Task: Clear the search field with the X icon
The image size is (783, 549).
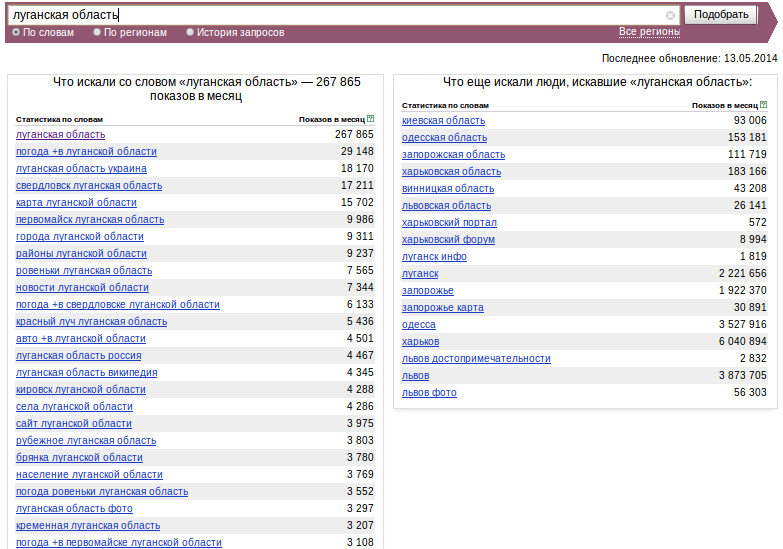Action: tap(670, 15)
